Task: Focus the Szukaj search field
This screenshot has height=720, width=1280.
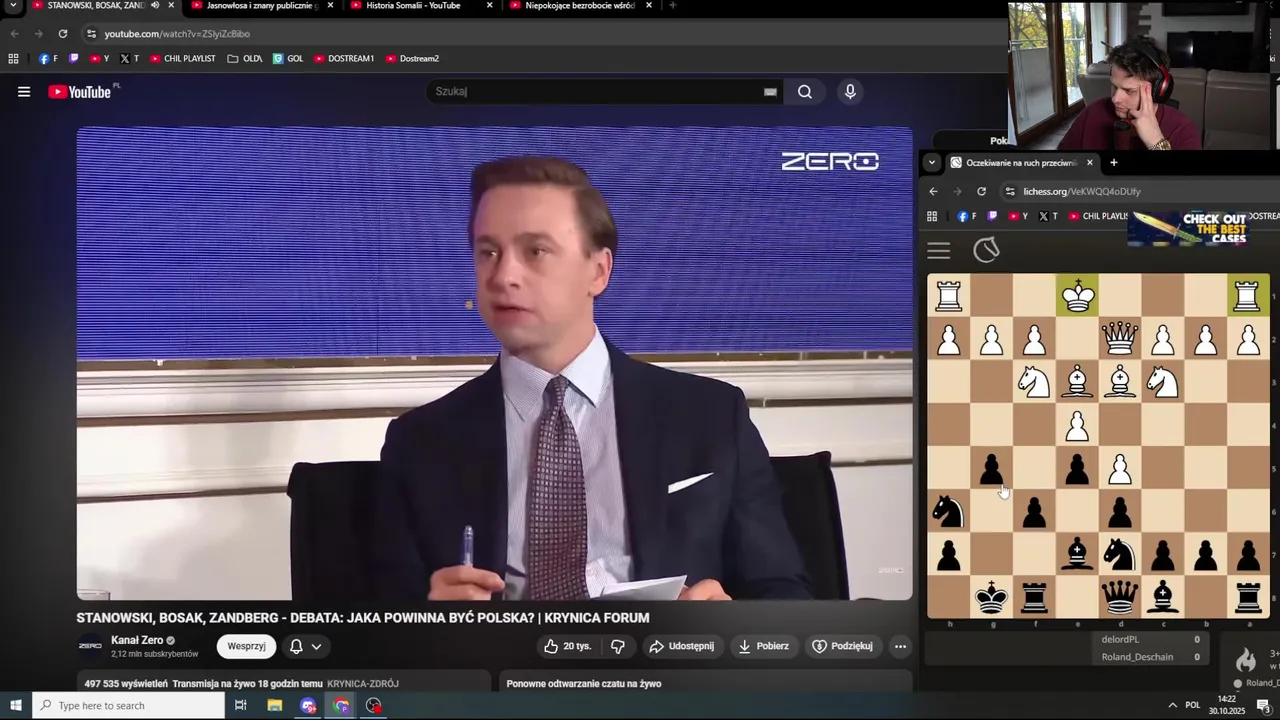Action: (595, 92)
